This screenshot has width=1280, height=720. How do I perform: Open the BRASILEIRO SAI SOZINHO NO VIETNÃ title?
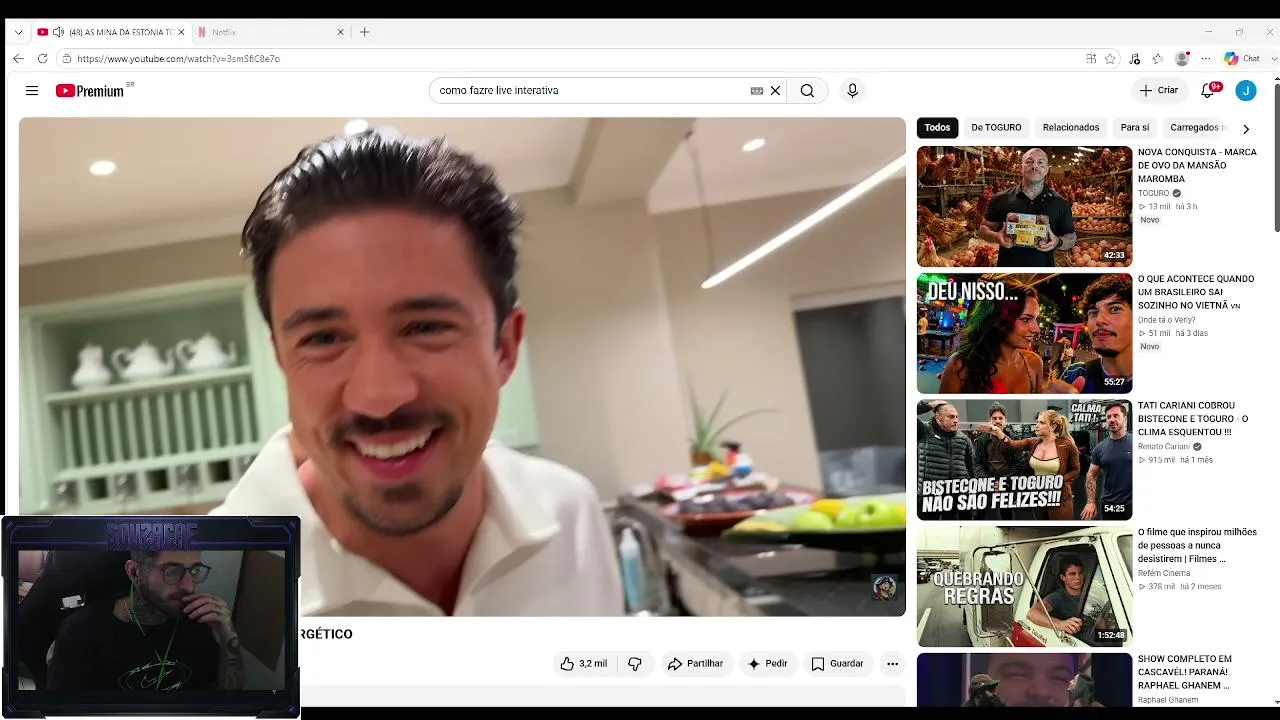[x=1196, y=292]
